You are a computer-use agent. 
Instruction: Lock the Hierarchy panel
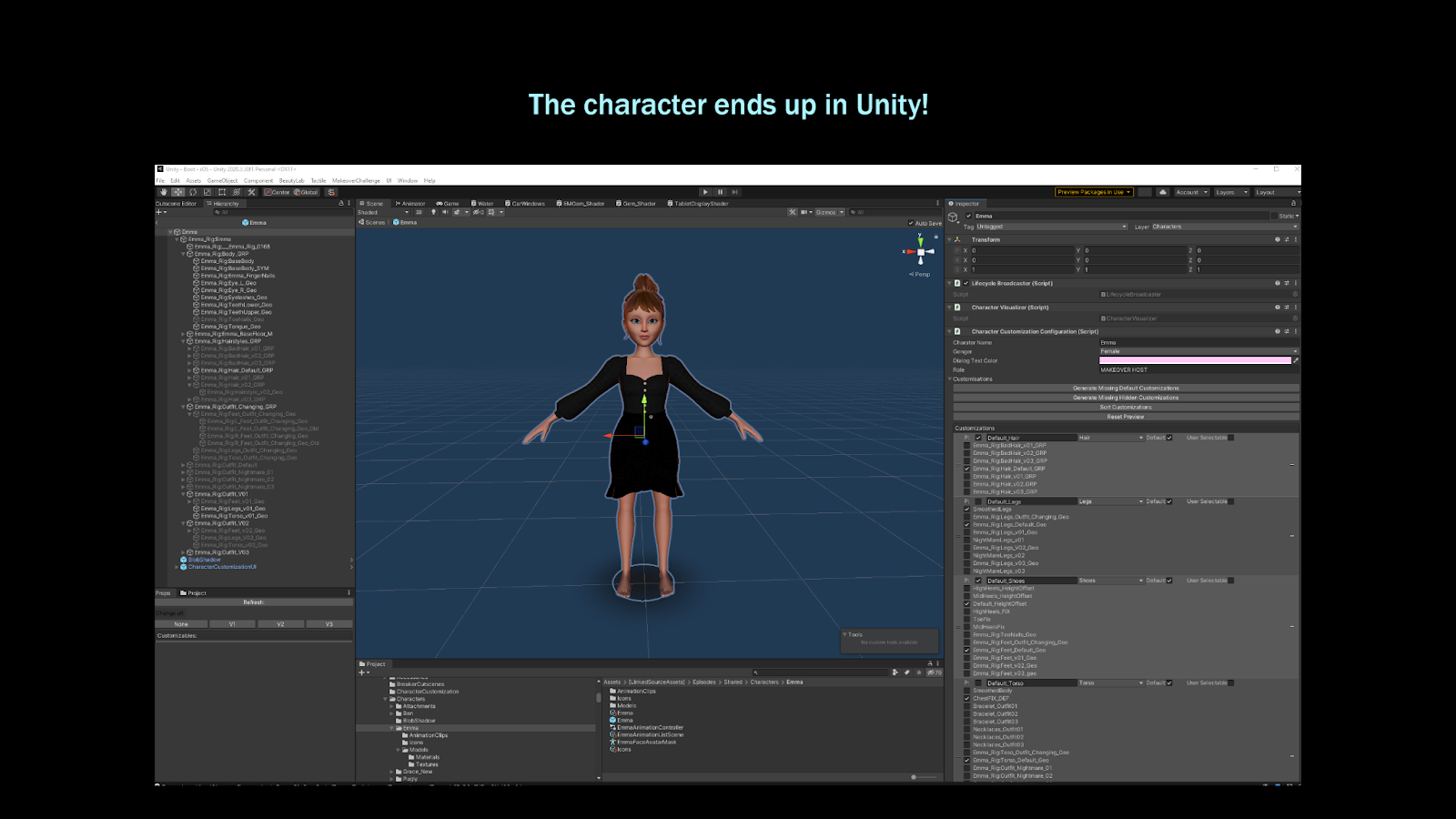[341, 203]
